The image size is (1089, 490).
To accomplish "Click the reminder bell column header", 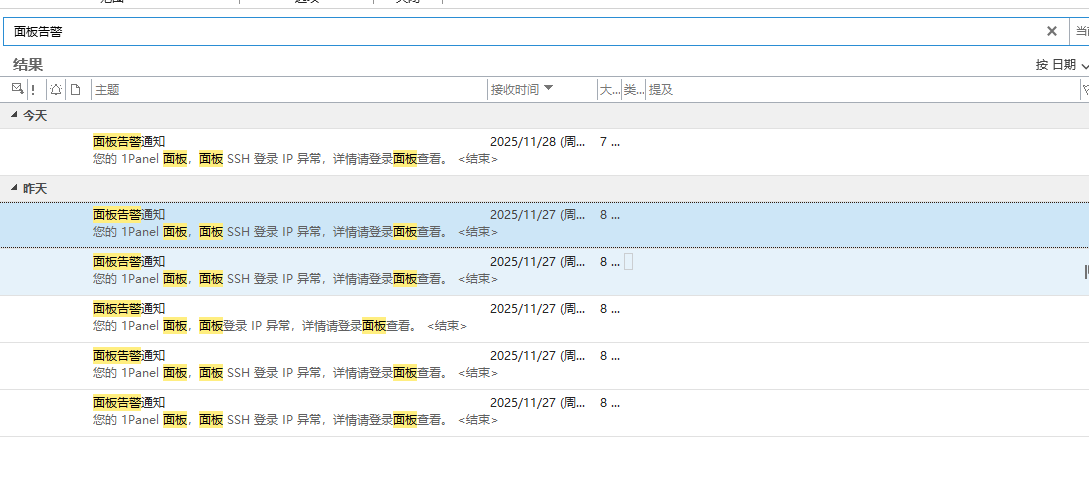I will 56,90.
